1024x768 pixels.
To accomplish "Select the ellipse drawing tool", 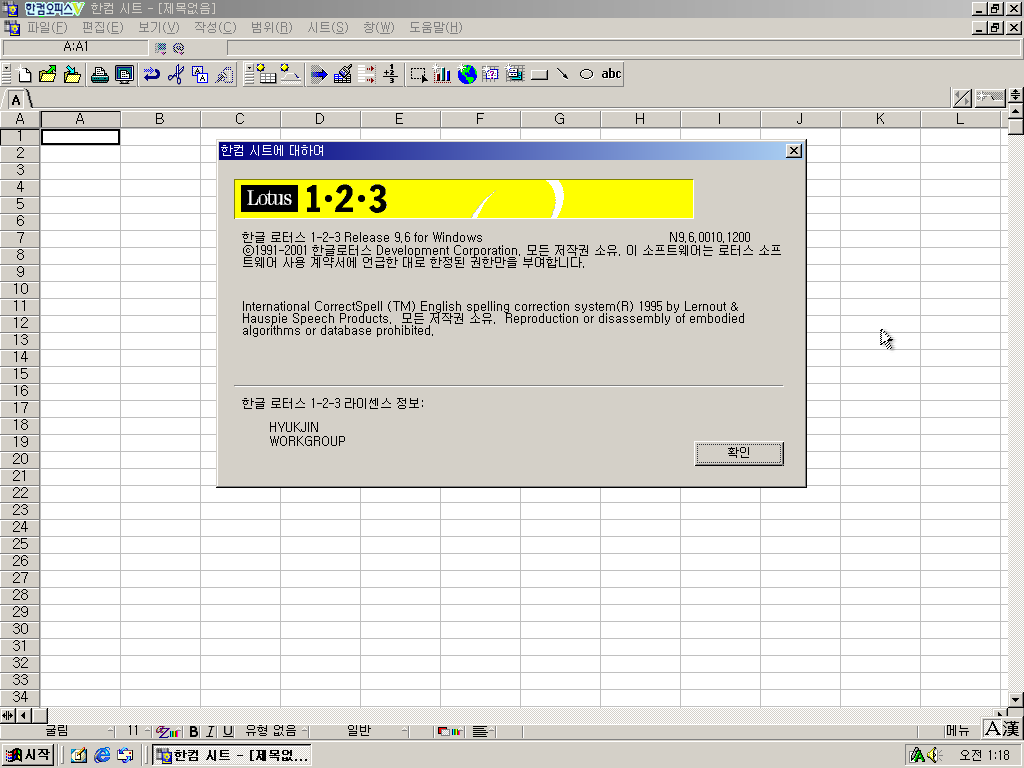I will click(586, 74).
